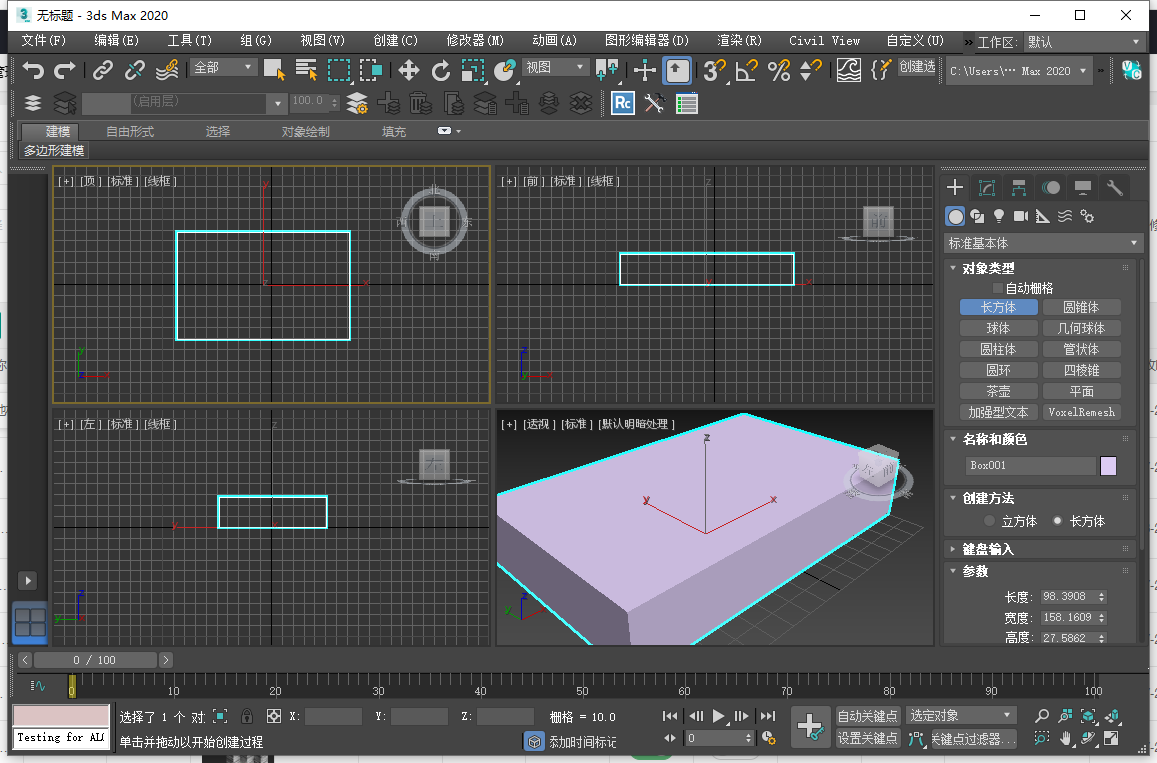Open the Civil View menu
The image size is (1157, 763).
coord(824,41)
